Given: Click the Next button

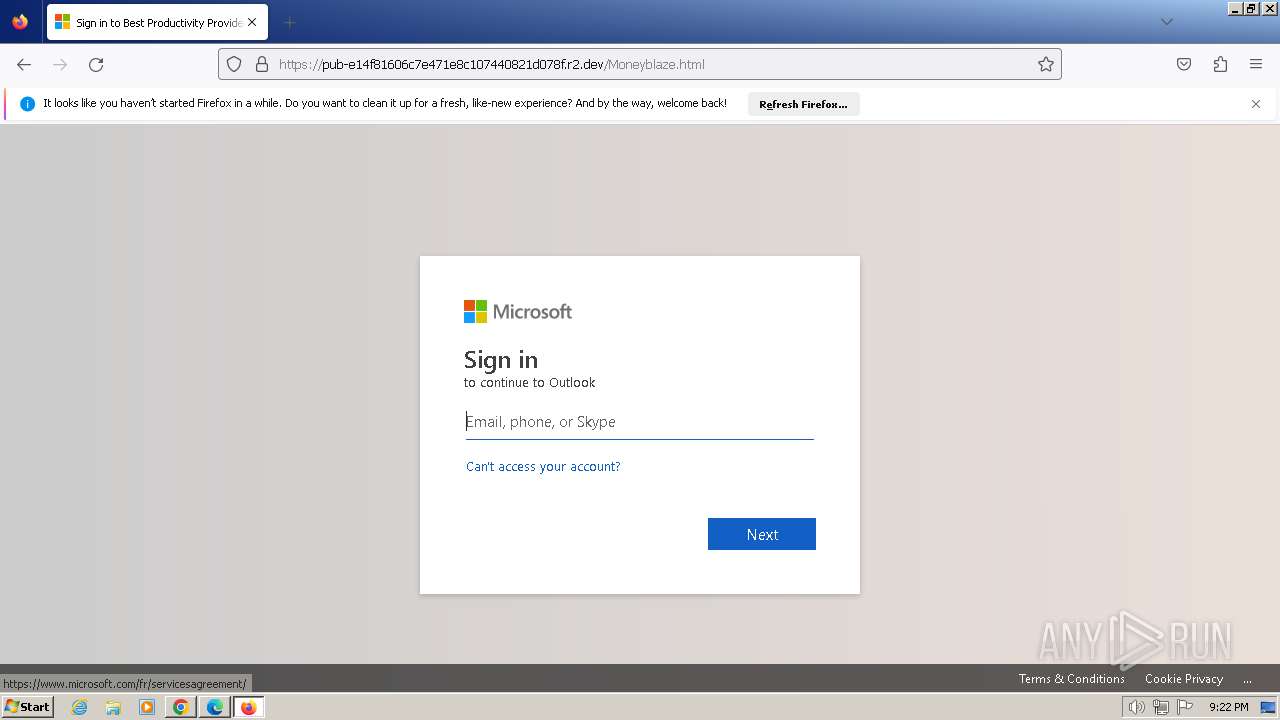Looking at the screenshot, I should [762, 534].
